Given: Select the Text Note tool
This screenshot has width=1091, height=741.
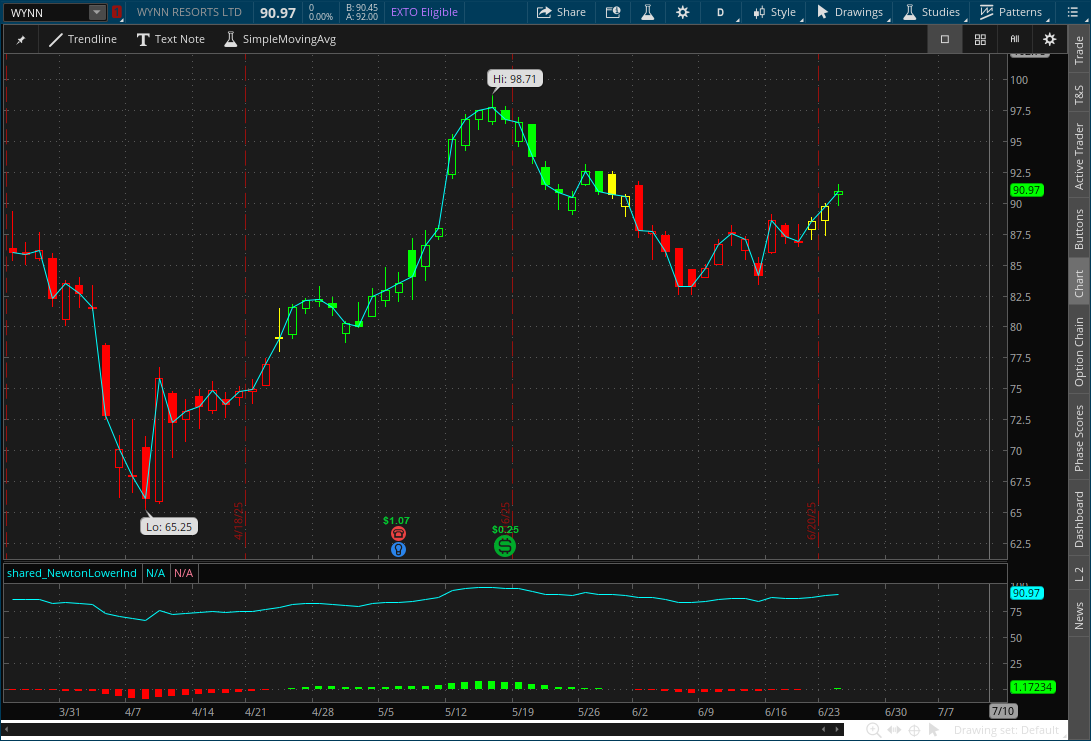Looking at the screenshot, I should (x=170, y=39).
